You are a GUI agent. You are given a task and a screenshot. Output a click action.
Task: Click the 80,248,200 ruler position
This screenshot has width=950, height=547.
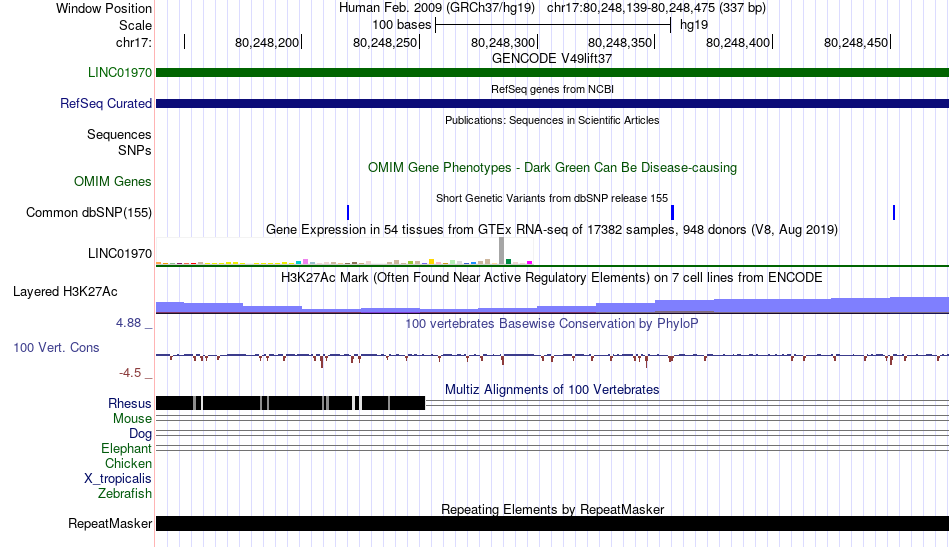tap(267, 43)
